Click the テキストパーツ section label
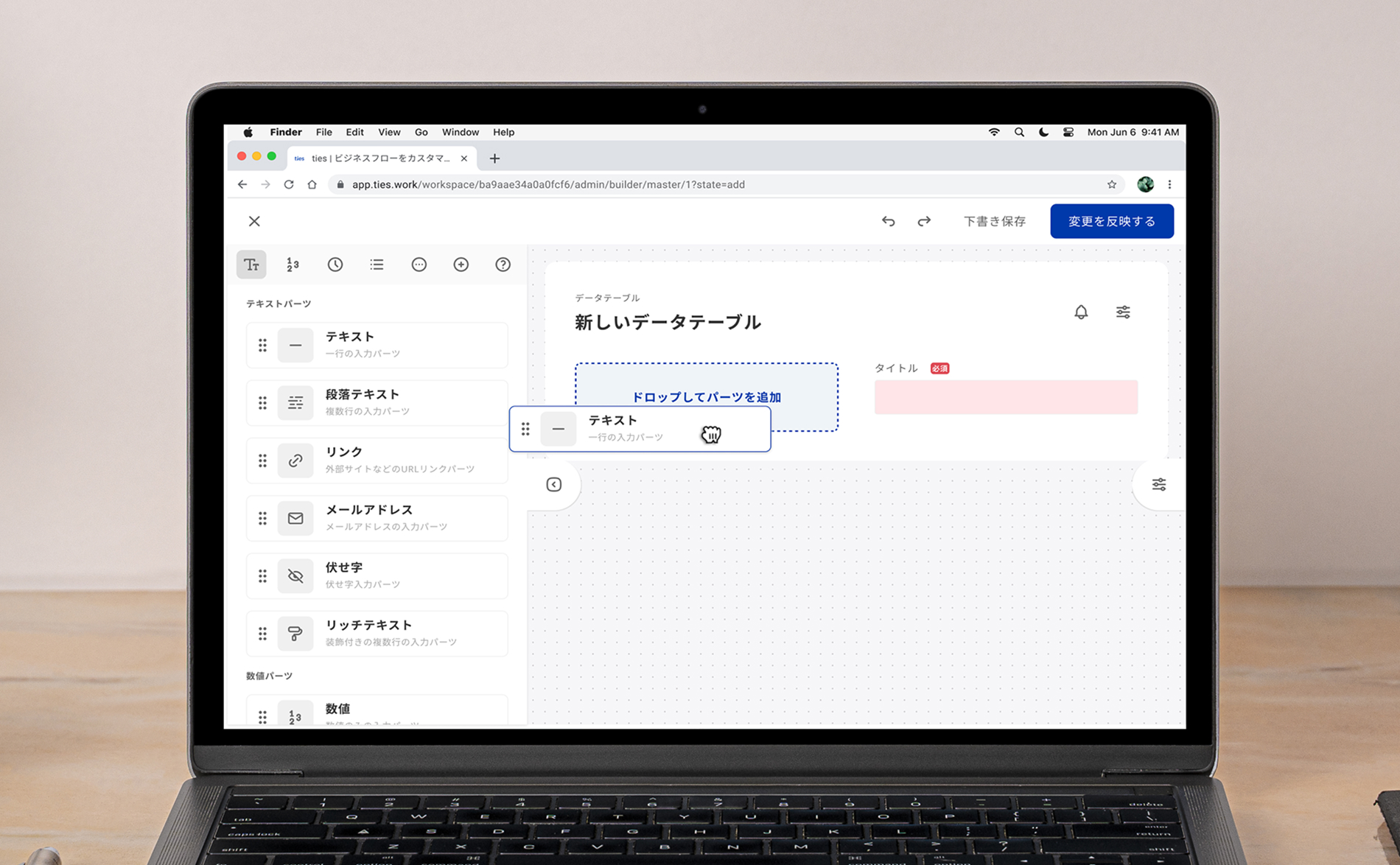This screenshot has width=1400, height=865. 279,304
